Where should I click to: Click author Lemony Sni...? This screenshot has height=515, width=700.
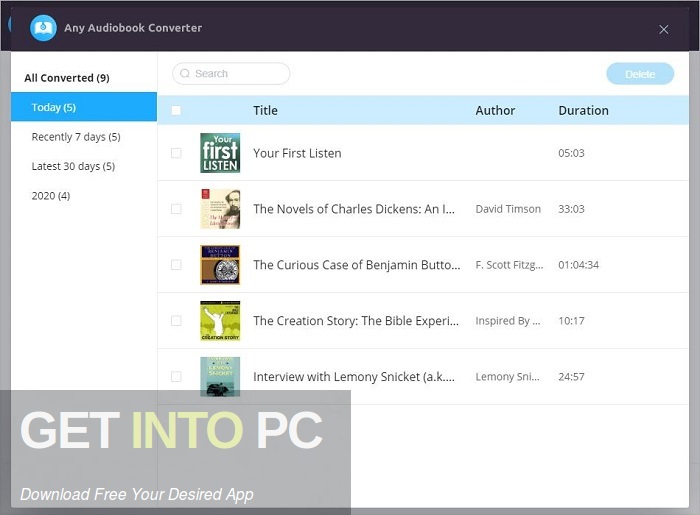coord(508,377)
